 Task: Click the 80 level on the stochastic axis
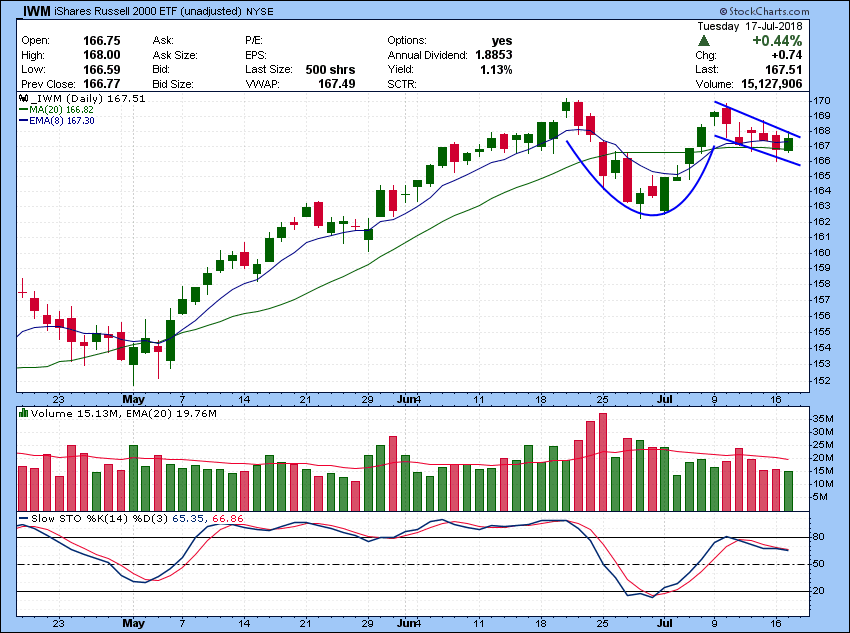point(819,537)
